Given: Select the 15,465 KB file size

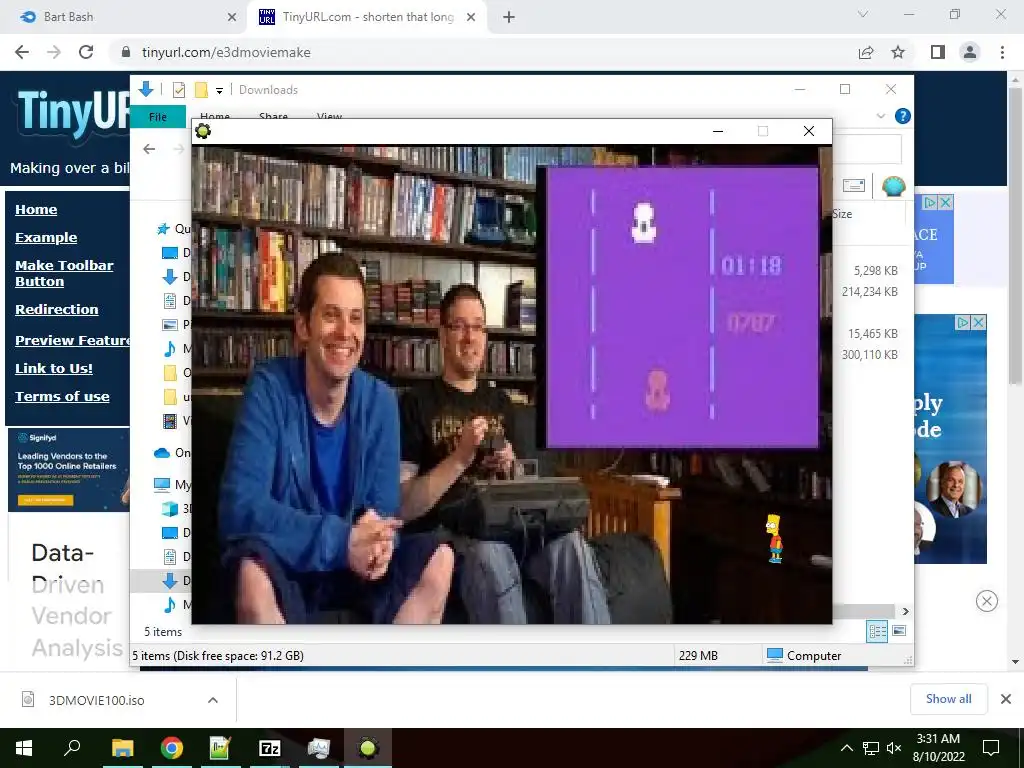Looking at the screenshot, I should [x=872, y=334].
